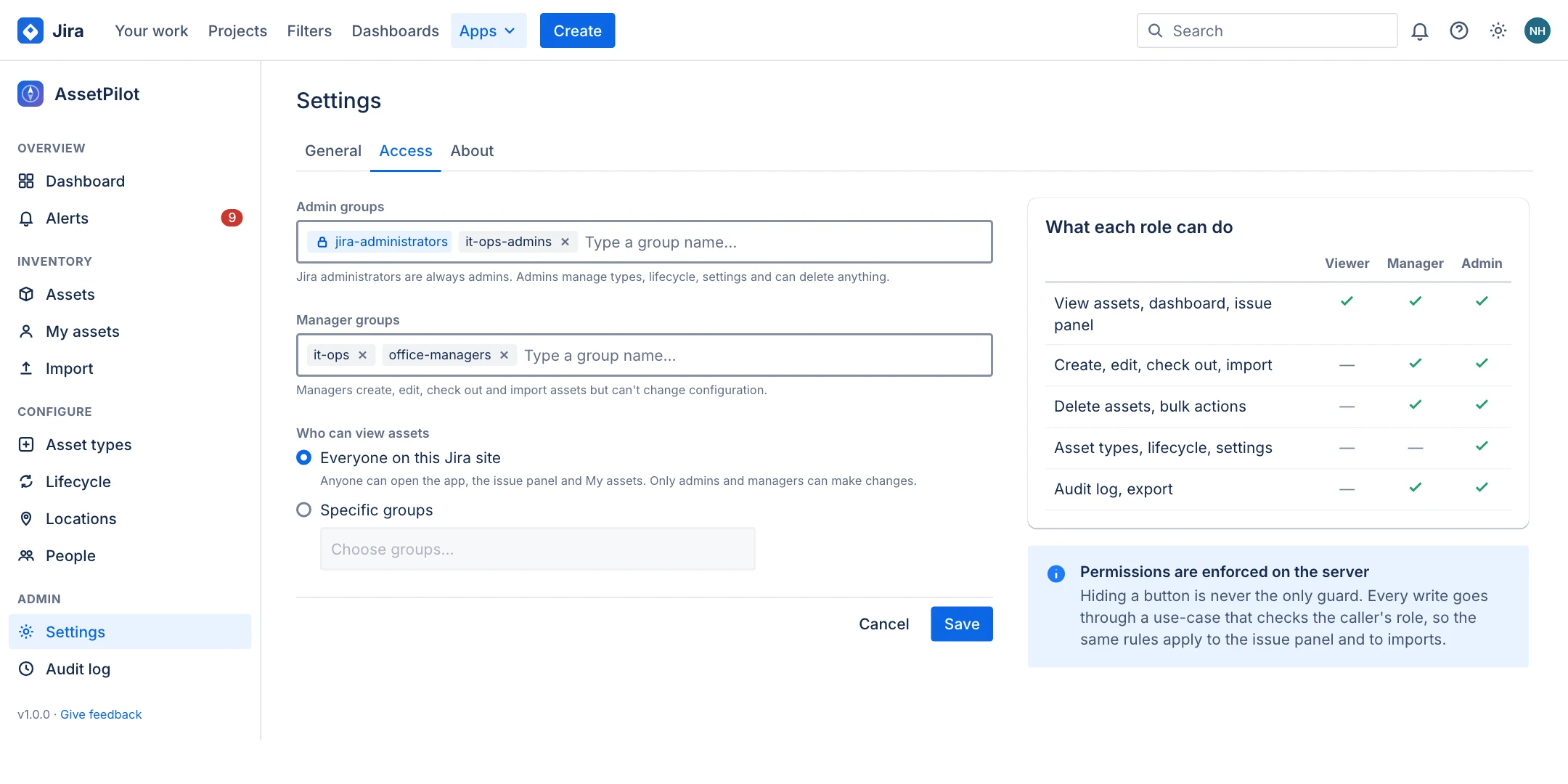Image resolution: width=1568 pixels, height=784 pixels.
Task: Click the jira-administrators locked chip
Action: point(379,242)
